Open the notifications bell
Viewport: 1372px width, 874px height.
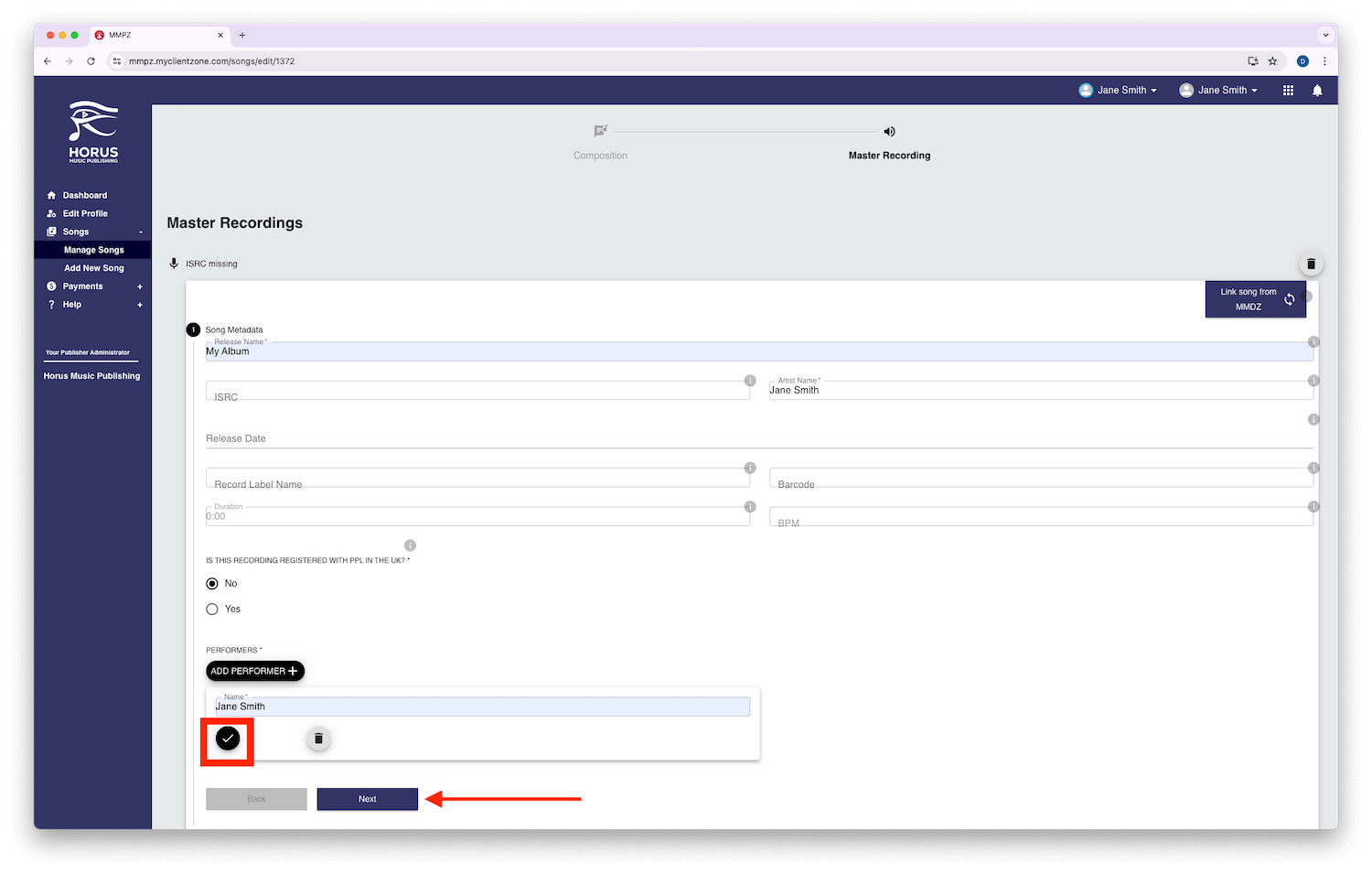pyautogui.click(x=1317, y=91)
